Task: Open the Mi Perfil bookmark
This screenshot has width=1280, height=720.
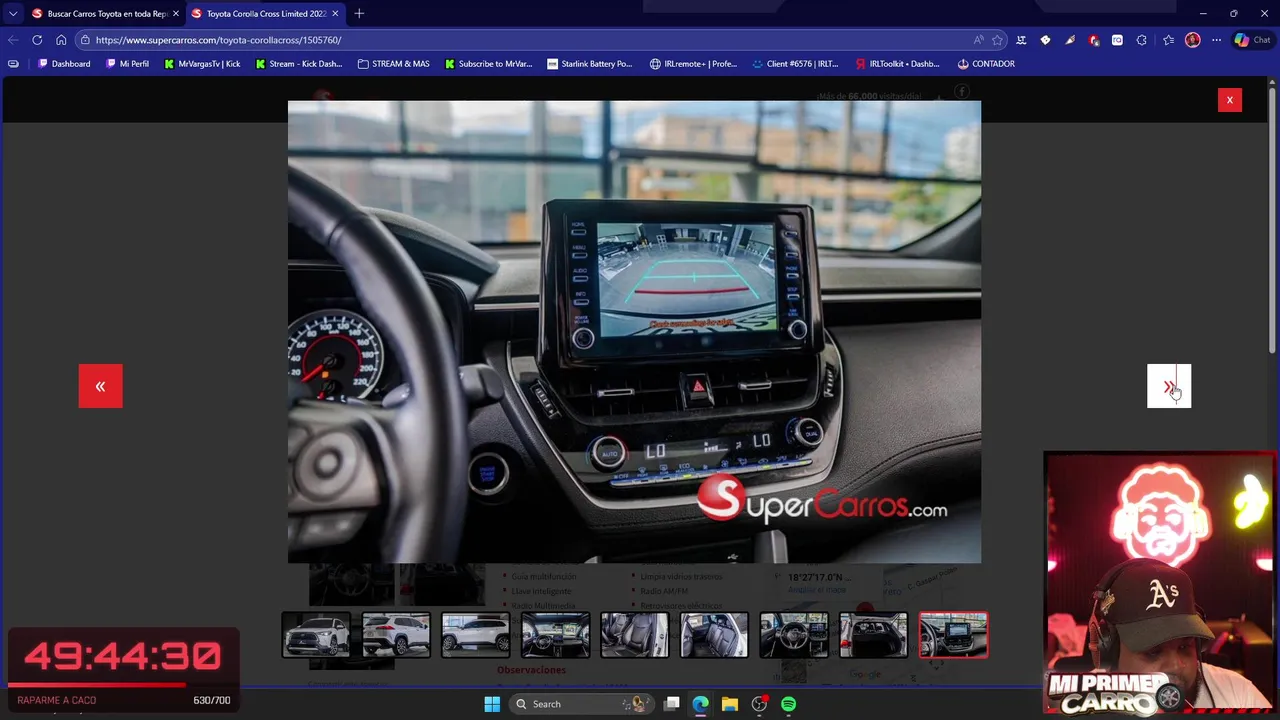Action: pyautogui.click(x=127, y=64)
